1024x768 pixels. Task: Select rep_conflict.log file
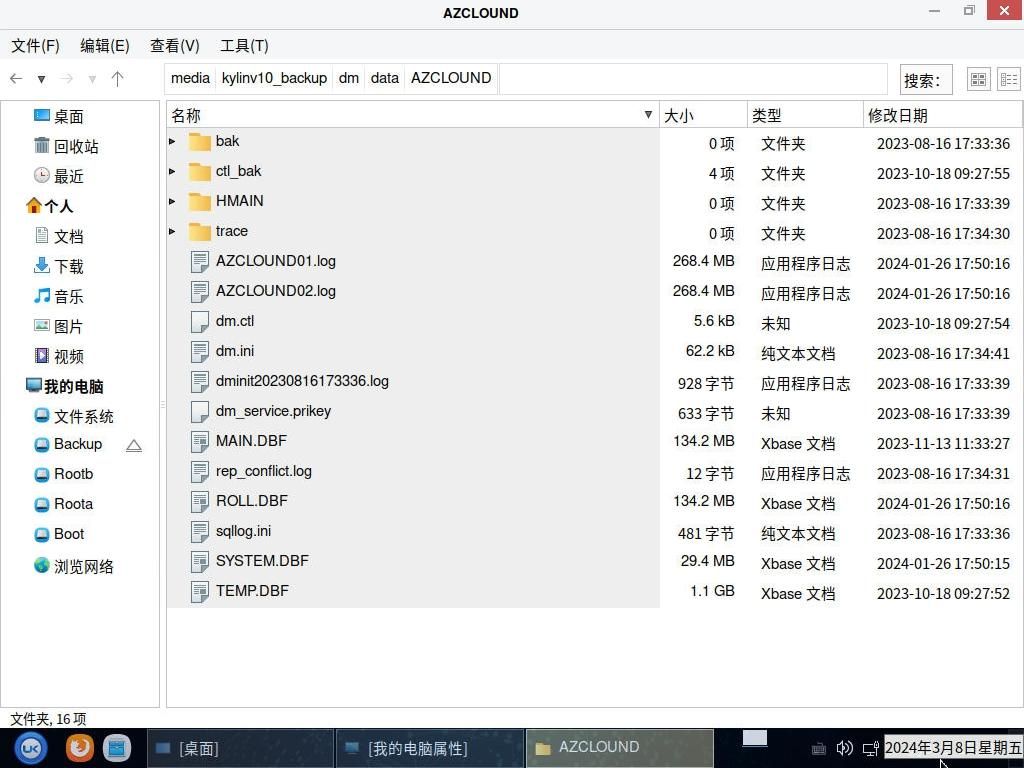coord(264,472)
